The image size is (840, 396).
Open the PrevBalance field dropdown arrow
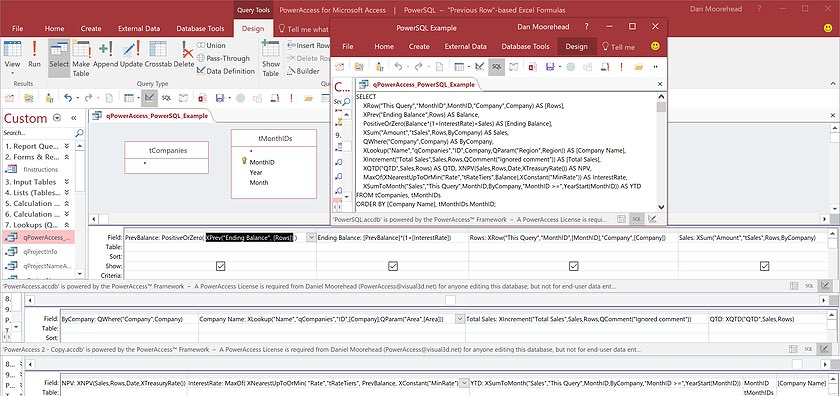click(311, 238)
